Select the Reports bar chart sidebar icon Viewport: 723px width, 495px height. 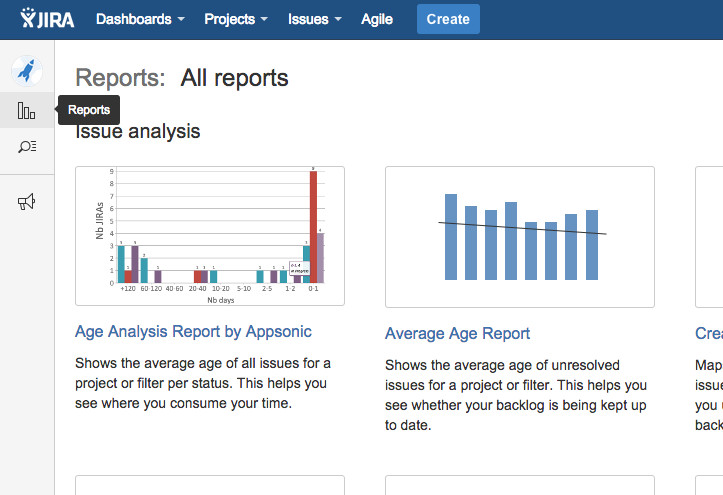pyautogui.click(x=26, y=111)
